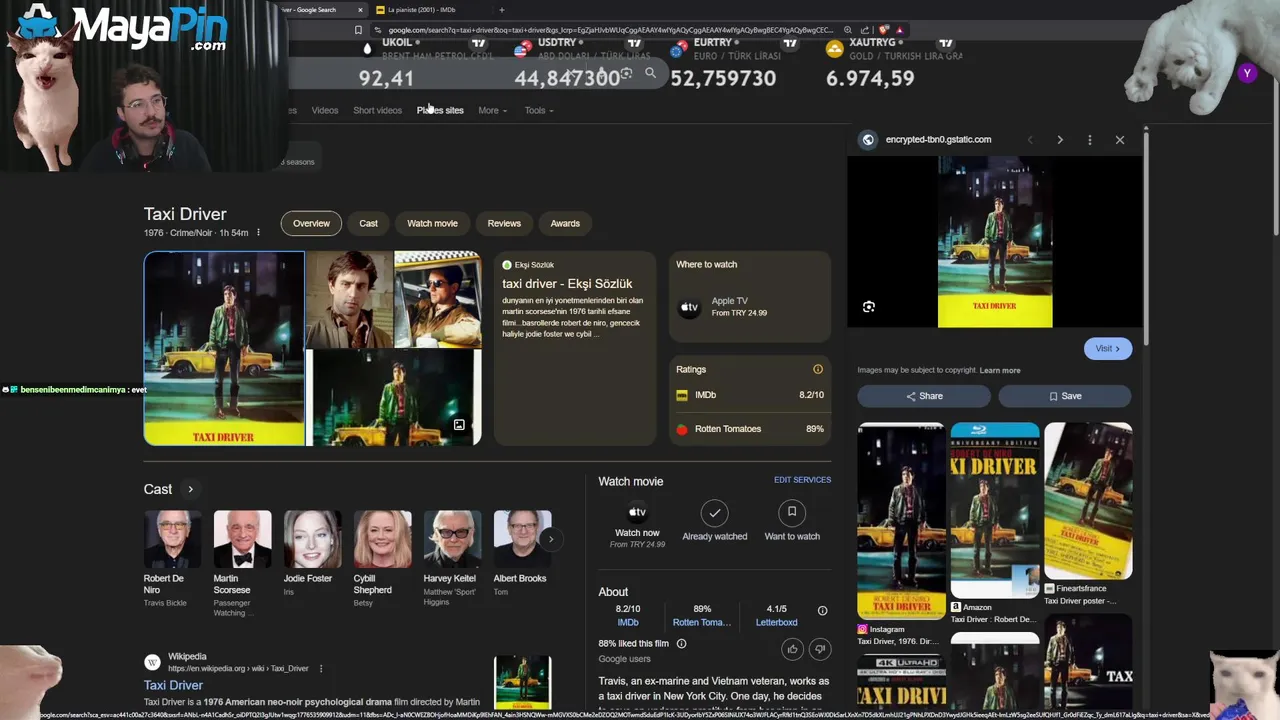Open the Brave Shields icon in address bar
The width and height of the screenshot is (1280, 720).
click(x=884, y=30)
